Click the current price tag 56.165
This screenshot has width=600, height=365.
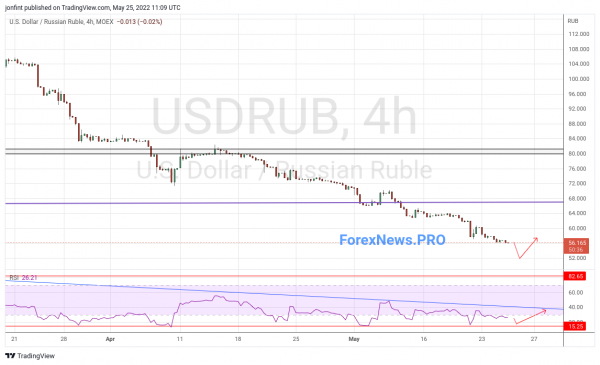pyautogui.click(x=576, y=246)
